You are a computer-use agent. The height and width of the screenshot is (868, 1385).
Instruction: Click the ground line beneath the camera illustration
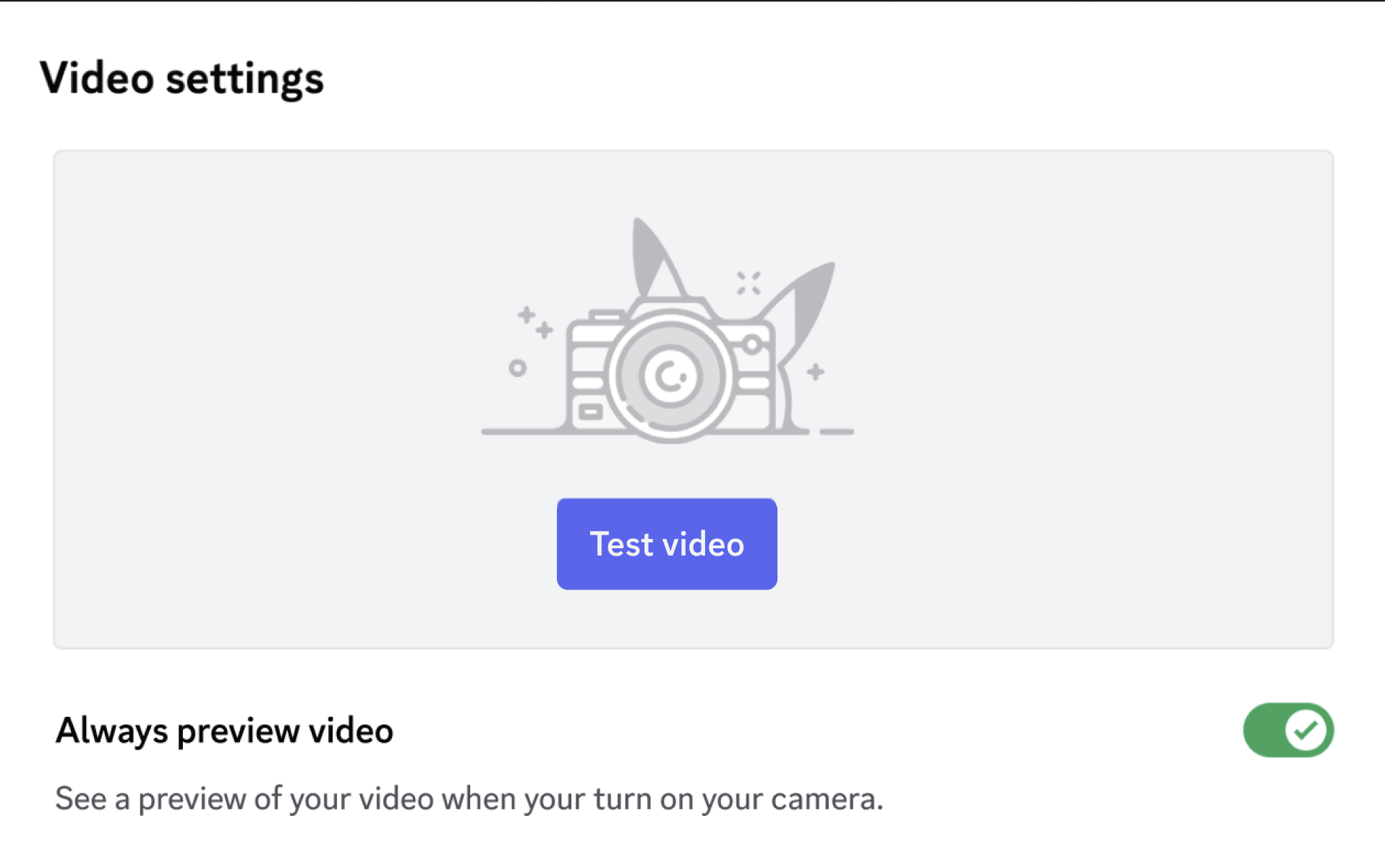tap(521, 432)
